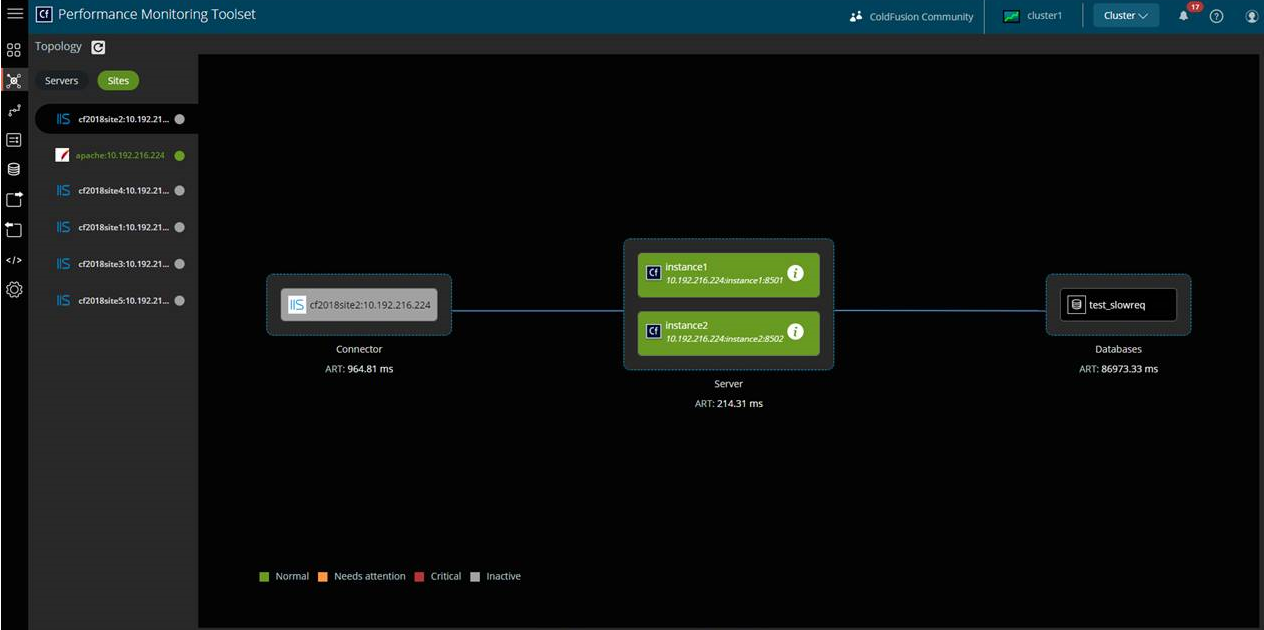
Task: Open the instance2 server node
Action: click(729, 333)
